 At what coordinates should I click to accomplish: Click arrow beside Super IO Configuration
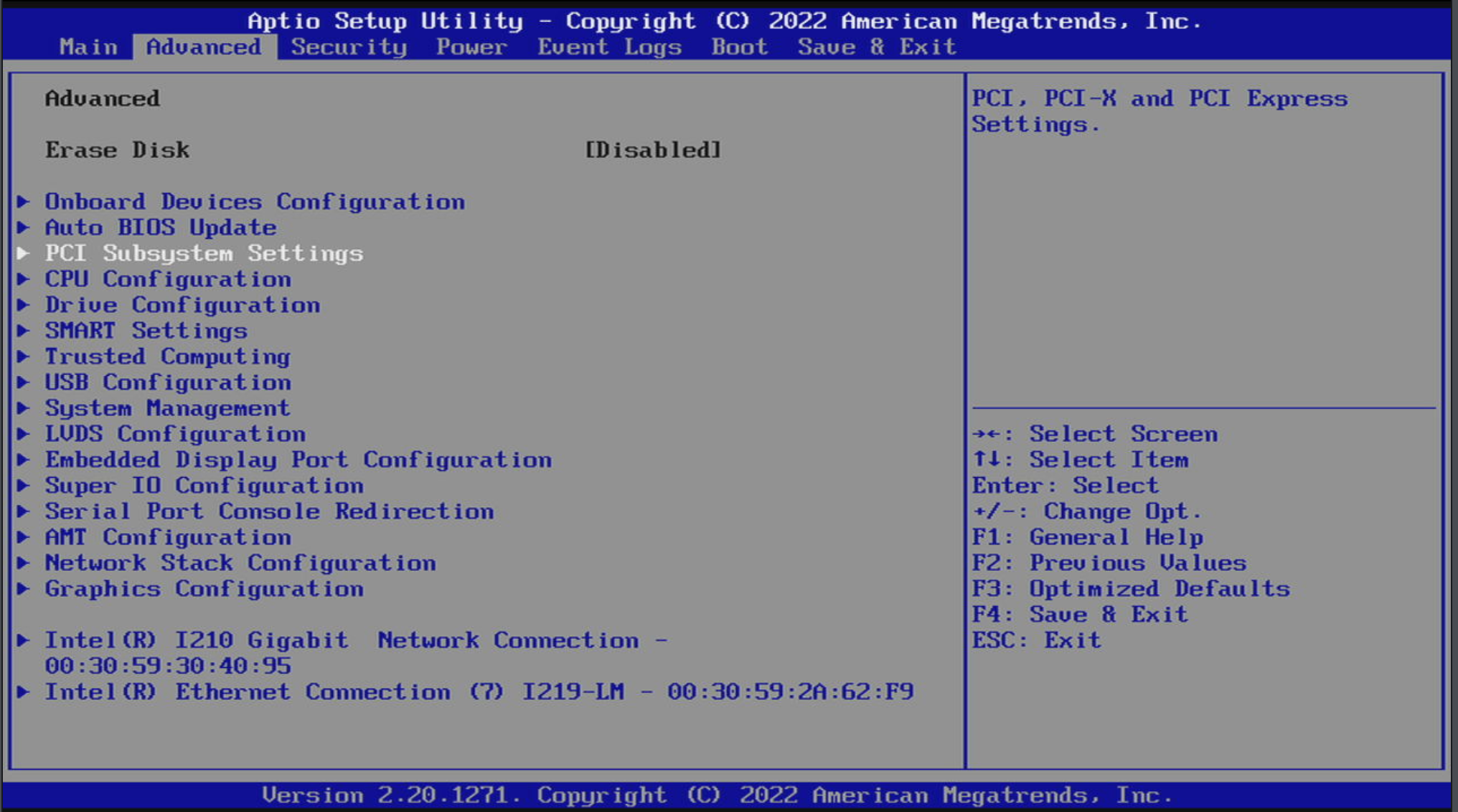click(24, 486)
